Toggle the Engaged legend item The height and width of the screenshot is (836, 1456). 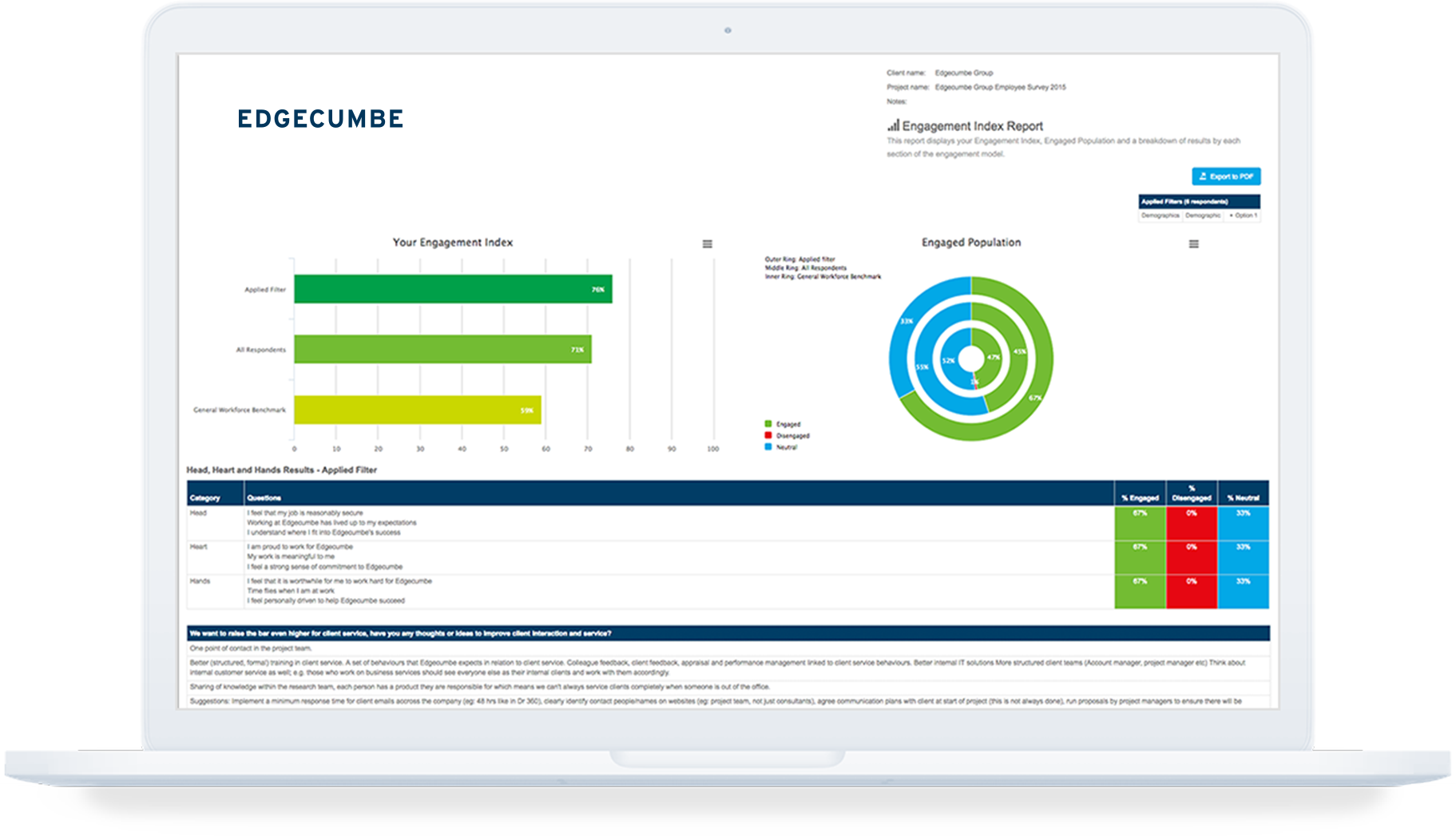click(783, 424)
